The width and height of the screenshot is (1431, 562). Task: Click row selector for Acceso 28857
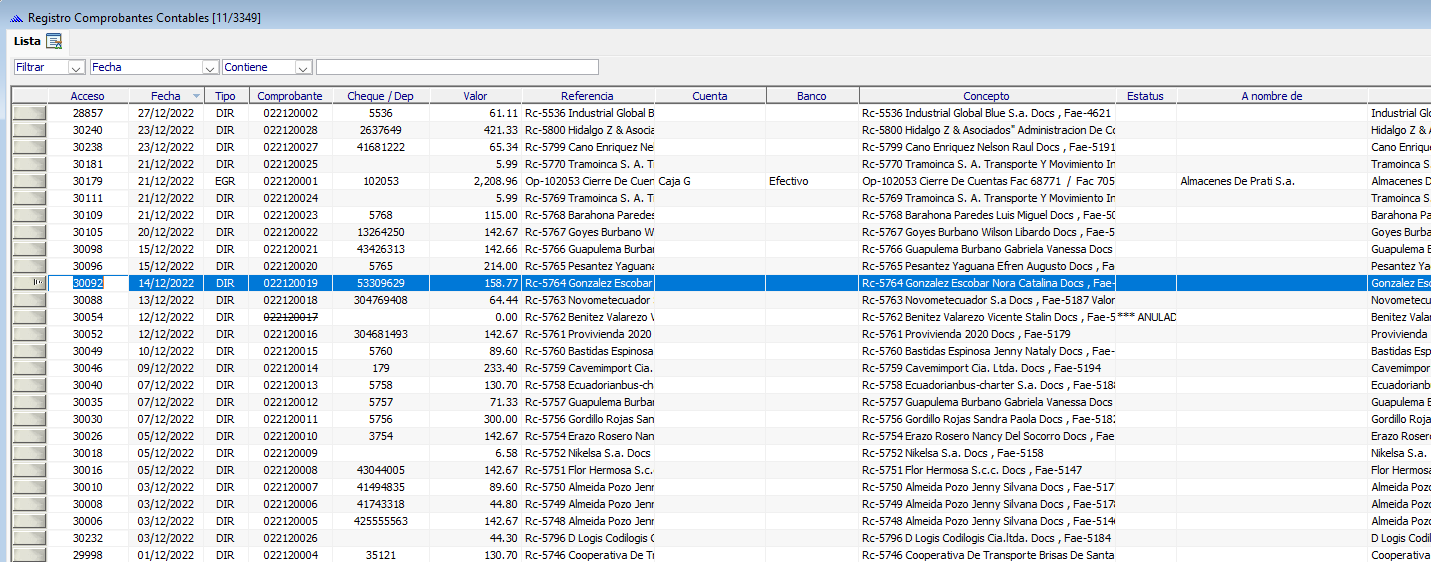point(30,113)
